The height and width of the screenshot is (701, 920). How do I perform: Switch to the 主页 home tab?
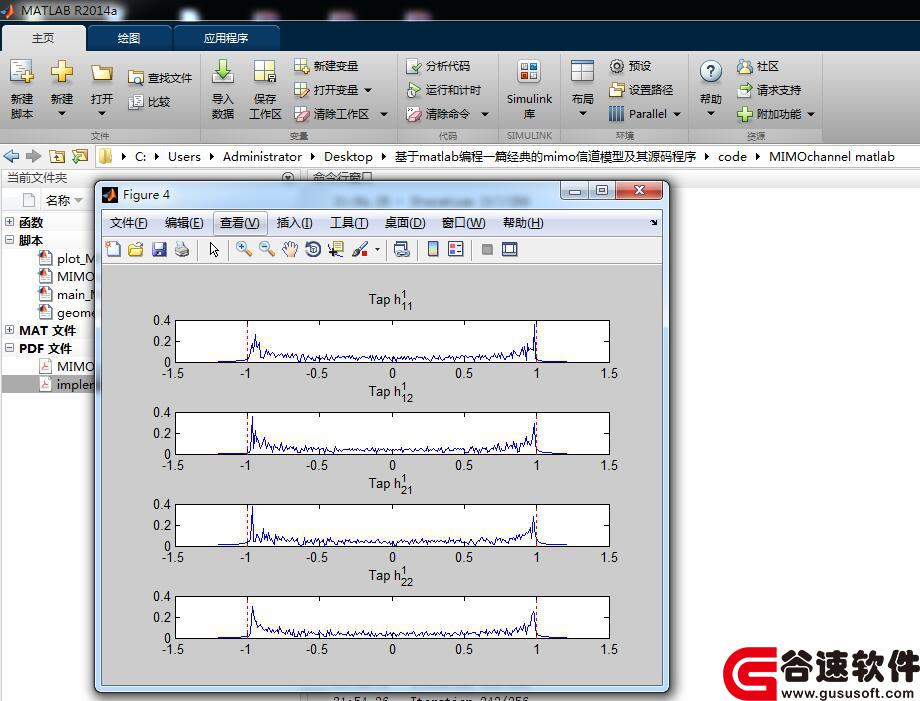tap(43, 38)
